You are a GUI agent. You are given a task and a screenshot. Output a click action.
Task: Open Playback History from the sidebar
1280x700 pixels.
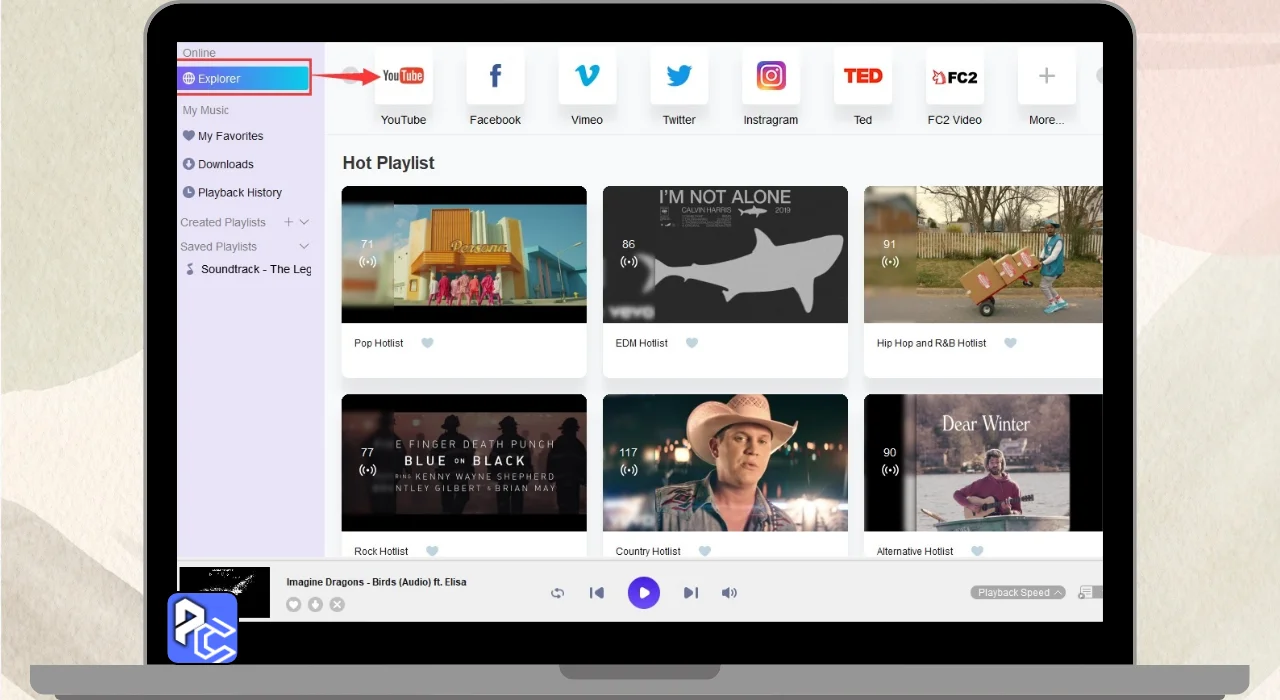(239, 192)
